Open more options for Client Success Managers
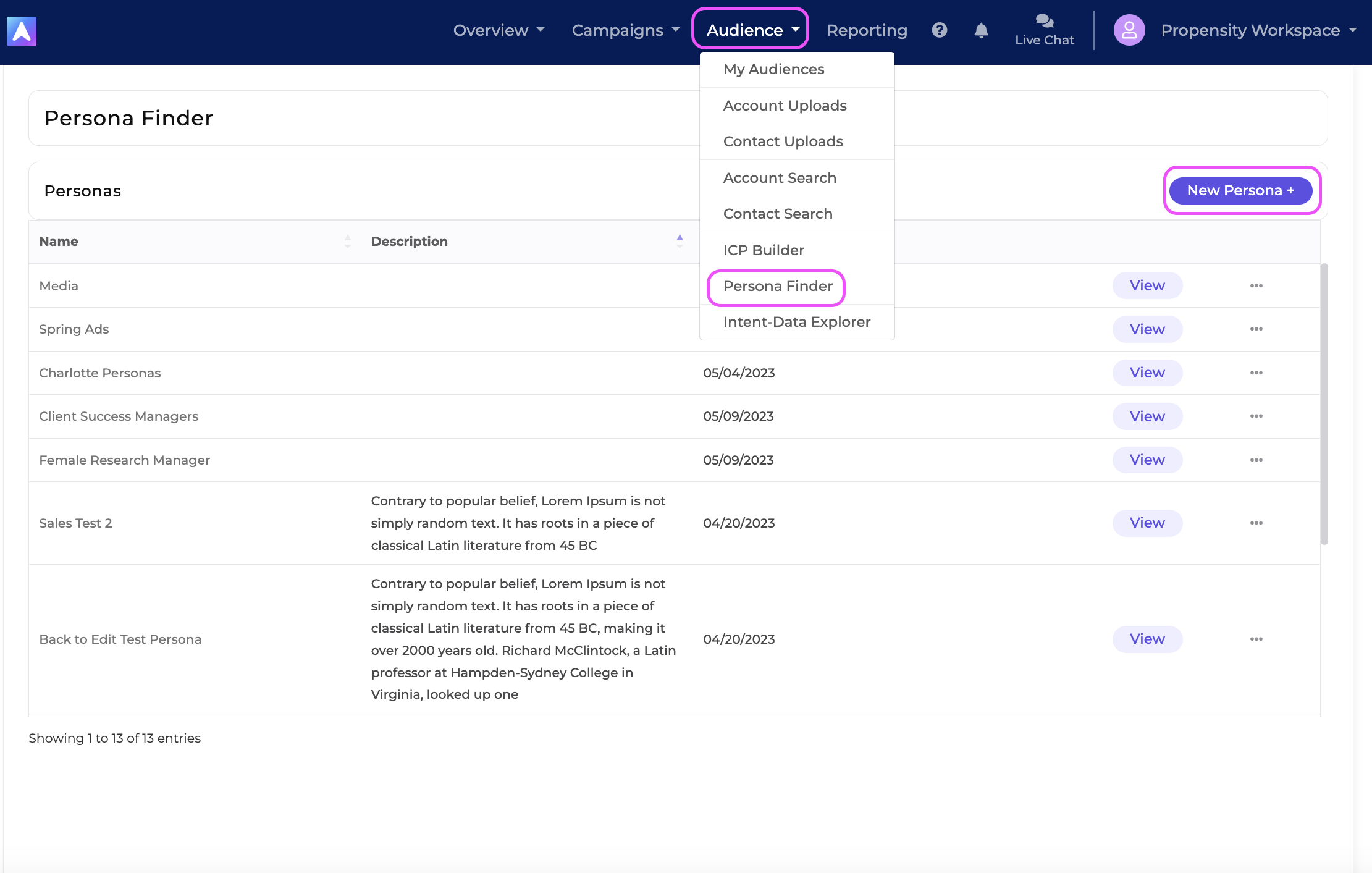The height and width of the screenshot is (873, 1372). (1256, 416)
